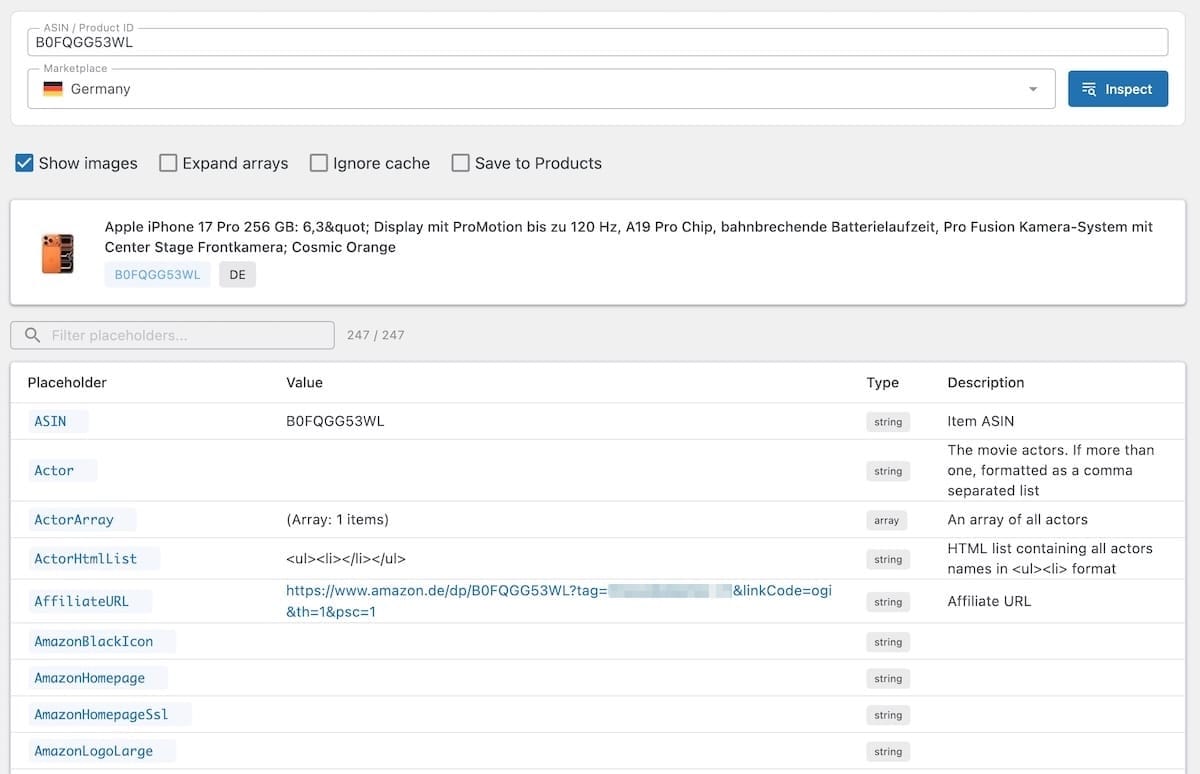The image size is (1200, 774).
Task: Uncheck the Show images checkbox
Action: coord(25,163)
